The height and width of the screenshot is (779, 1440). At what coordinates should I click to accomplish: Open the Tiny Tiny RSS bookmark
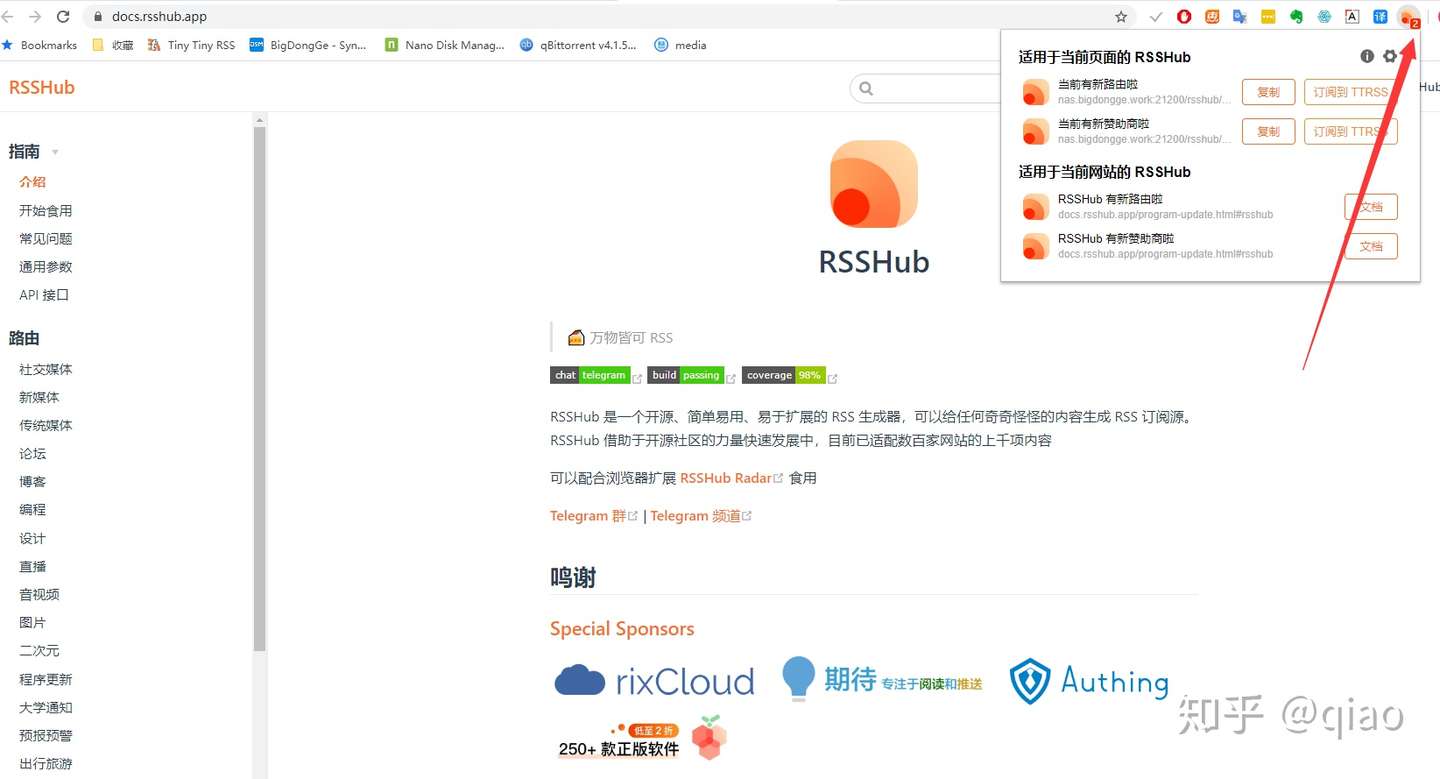191,45
